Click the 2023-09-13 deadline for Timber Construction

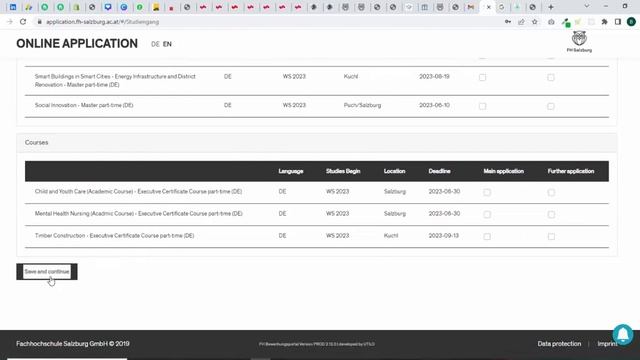(x=443, y=236)
